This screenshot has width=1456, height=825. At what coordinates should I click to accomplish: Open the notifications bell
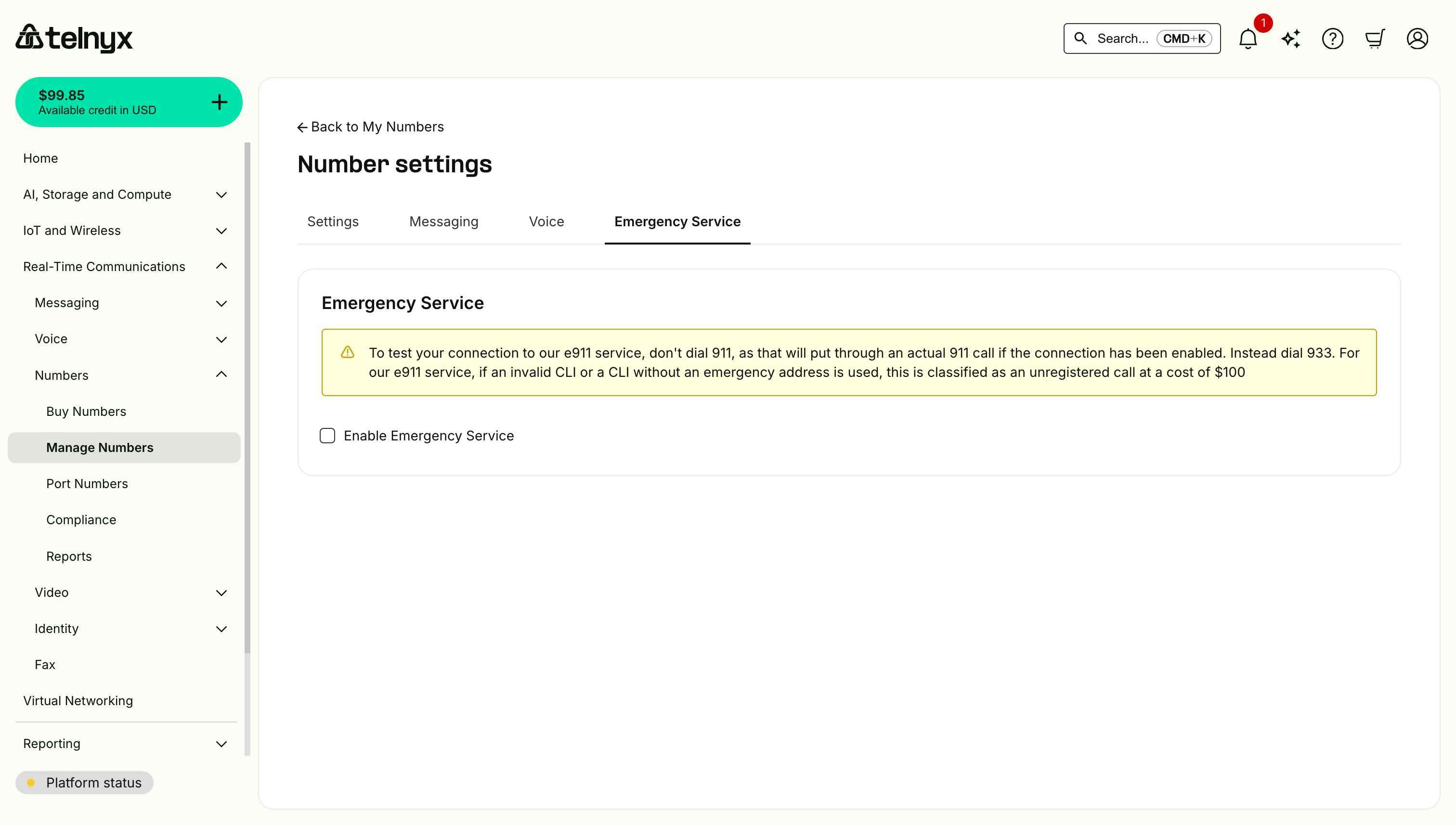tap(1248, 39)
